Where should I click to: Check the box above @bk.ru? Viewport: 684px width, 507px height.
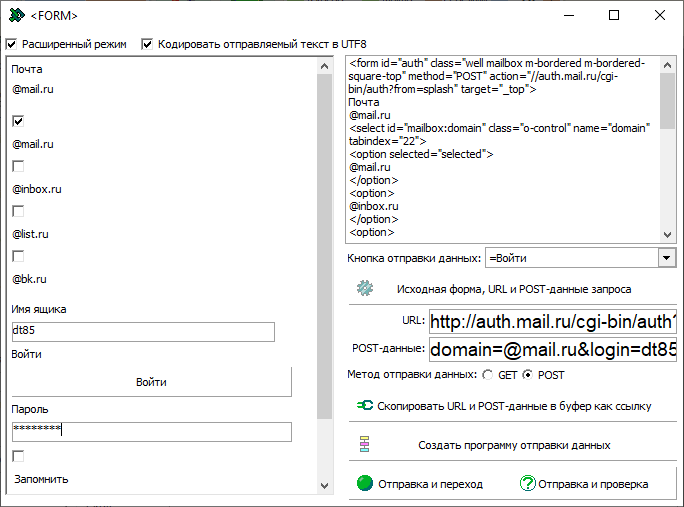pyautogui.click(x=18, y=256)
